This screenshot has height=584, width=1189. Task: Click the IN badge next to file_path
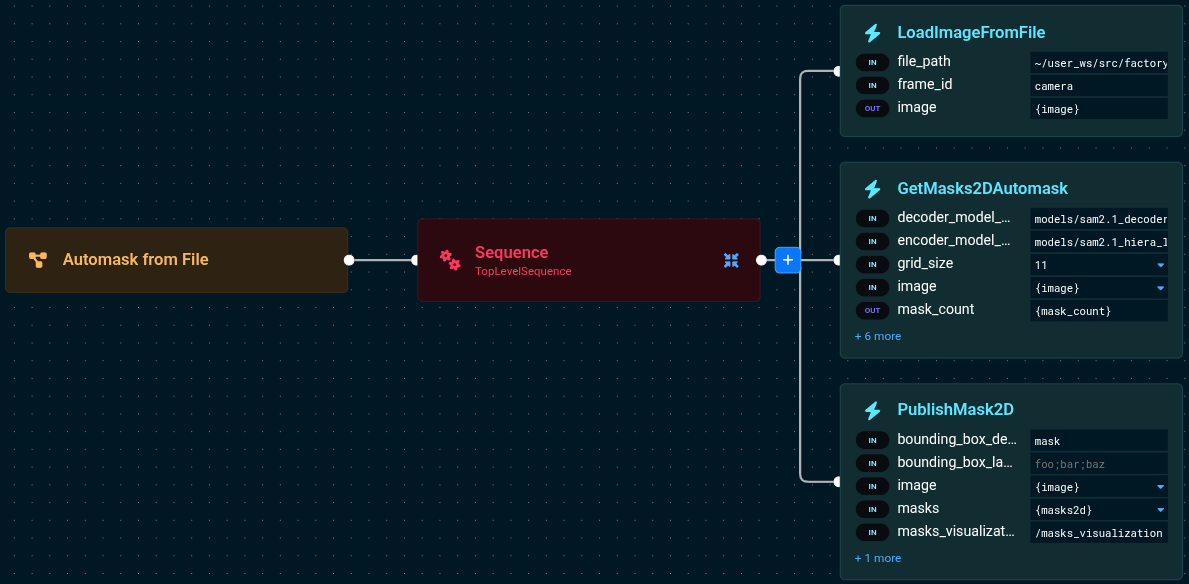tap(872, 61)
